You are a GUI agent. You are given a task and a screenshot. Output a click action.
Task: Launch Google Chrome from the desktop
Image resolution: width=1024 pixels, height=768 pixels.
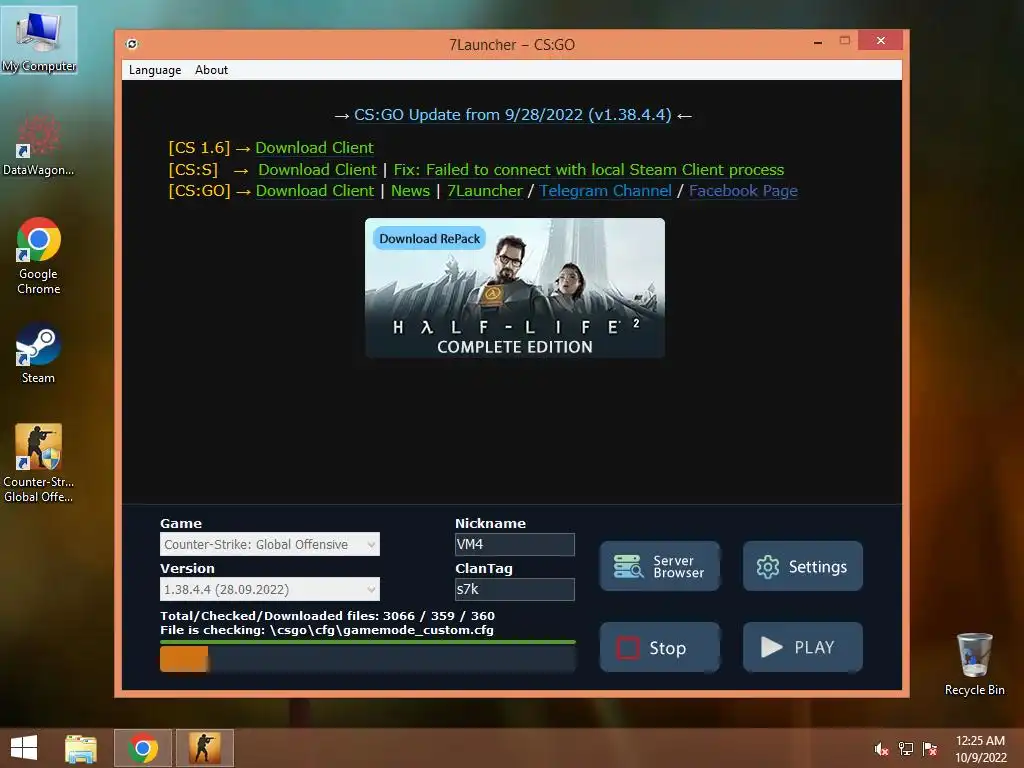[x=39, y=256]
